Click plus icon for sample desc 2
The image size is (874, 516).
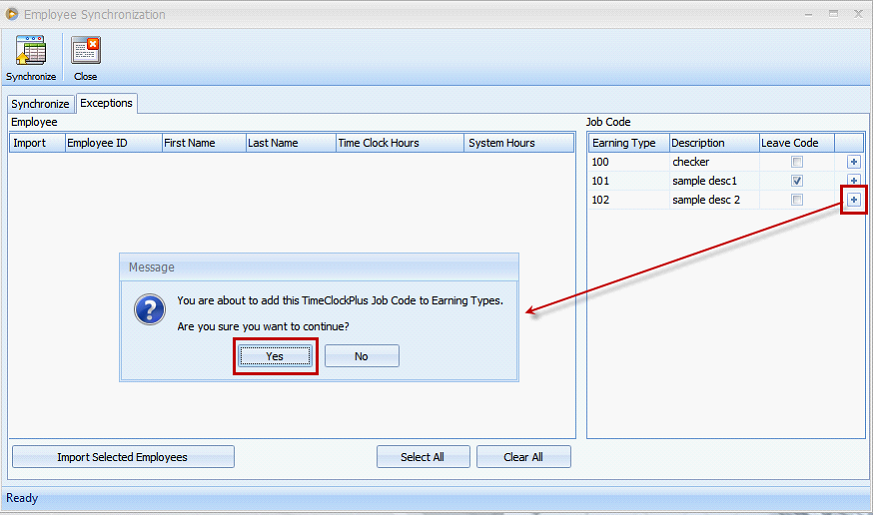pyautogui.click(x=853, y=199)
